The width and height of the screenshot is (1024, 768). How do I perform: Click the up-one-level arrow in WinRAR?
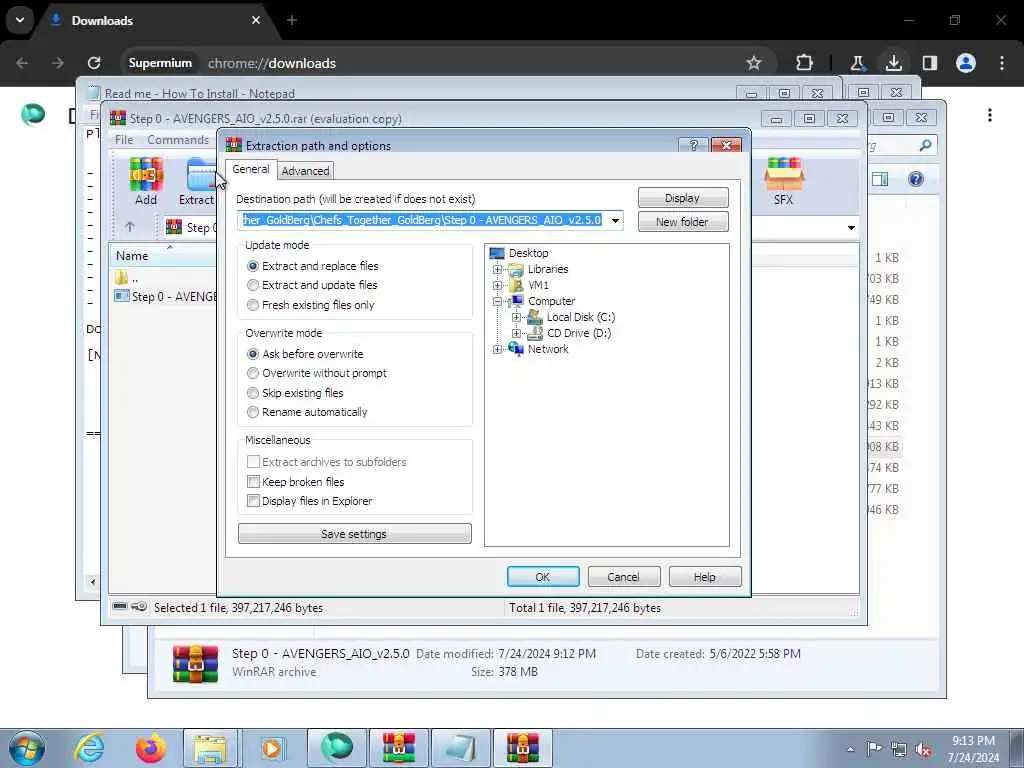130,227
